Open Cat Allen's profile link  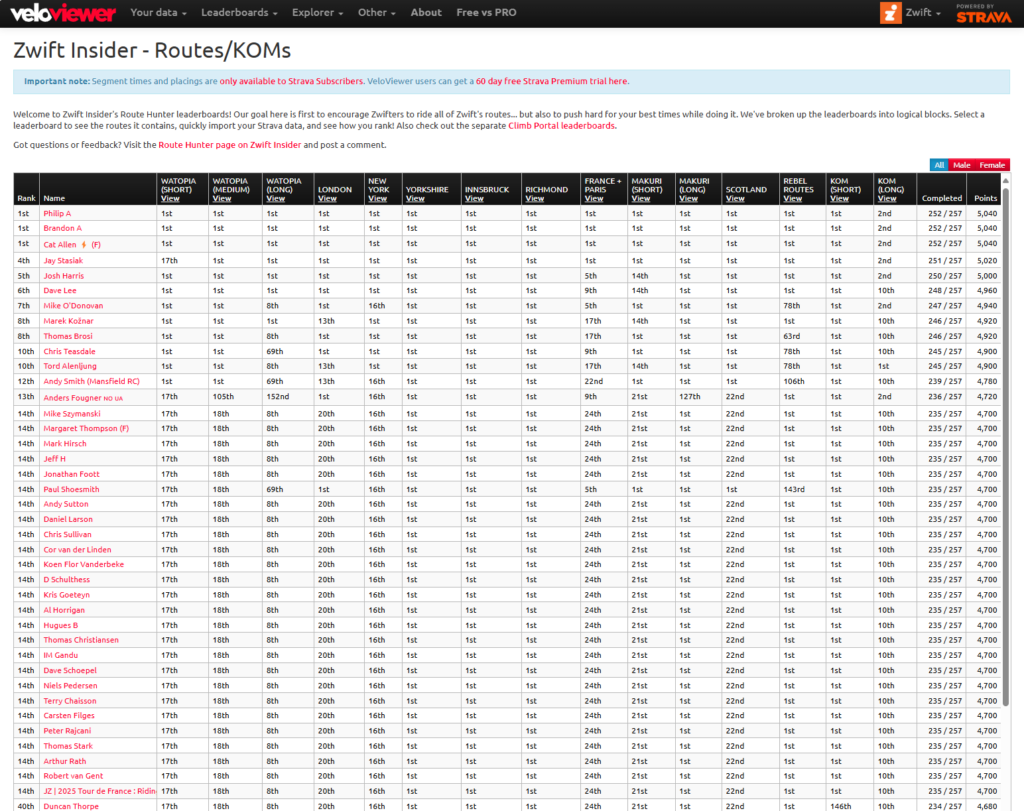pyautogui.click(x=60, y=245)
